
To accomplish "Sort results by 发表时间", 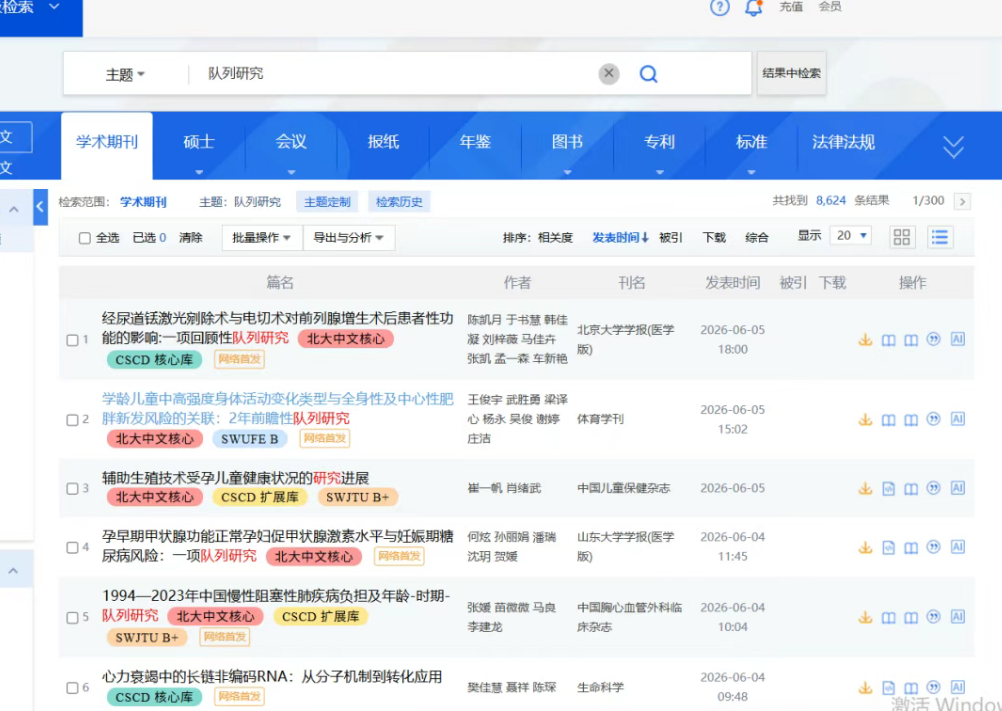I will tap(620, 238).
